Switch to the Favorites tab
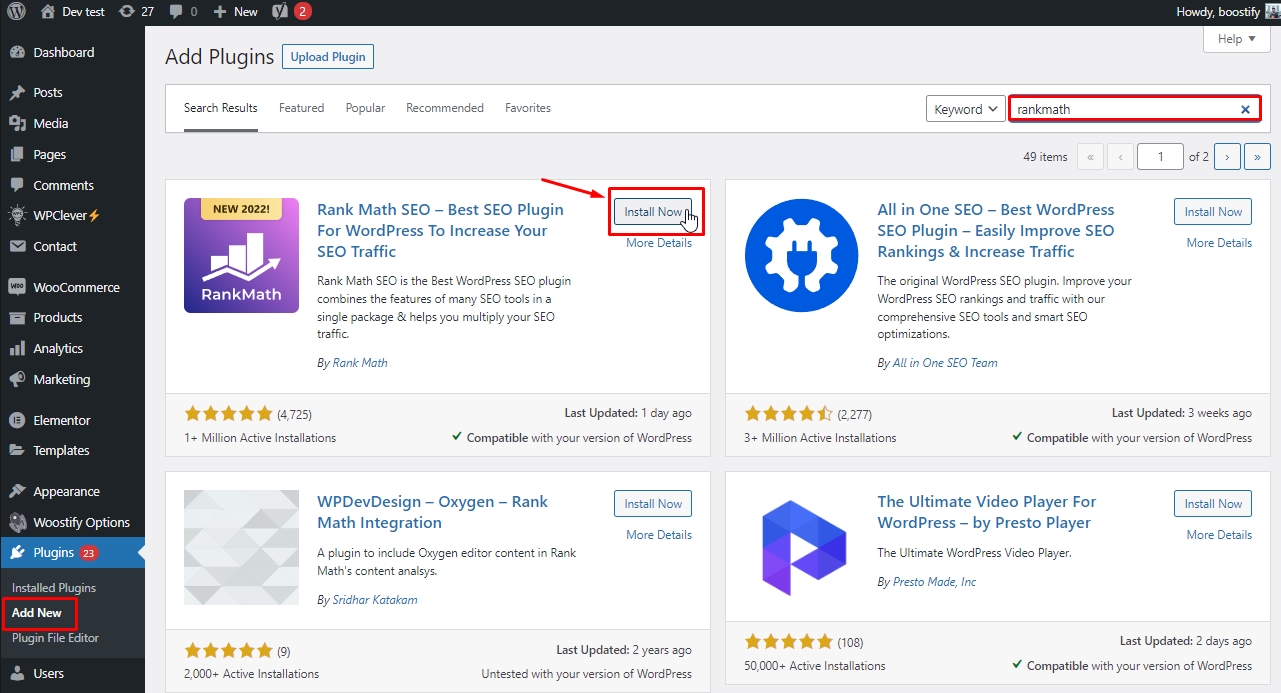Screen dimensions: 1281x693 tap(528, 108)
